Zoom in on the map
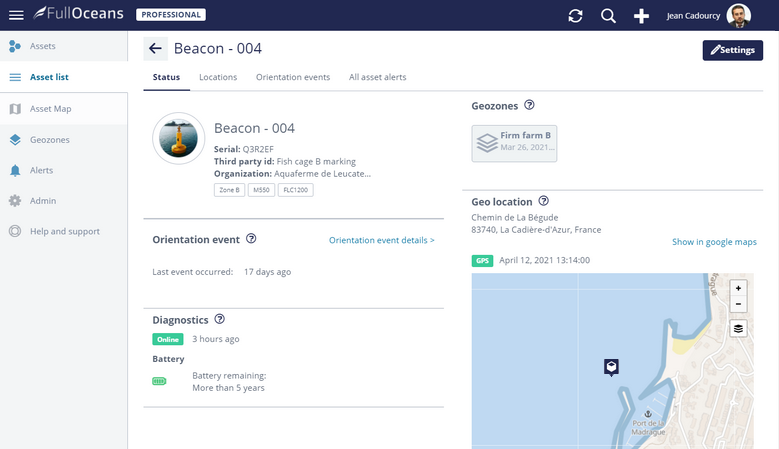 (x=738, y=288)
